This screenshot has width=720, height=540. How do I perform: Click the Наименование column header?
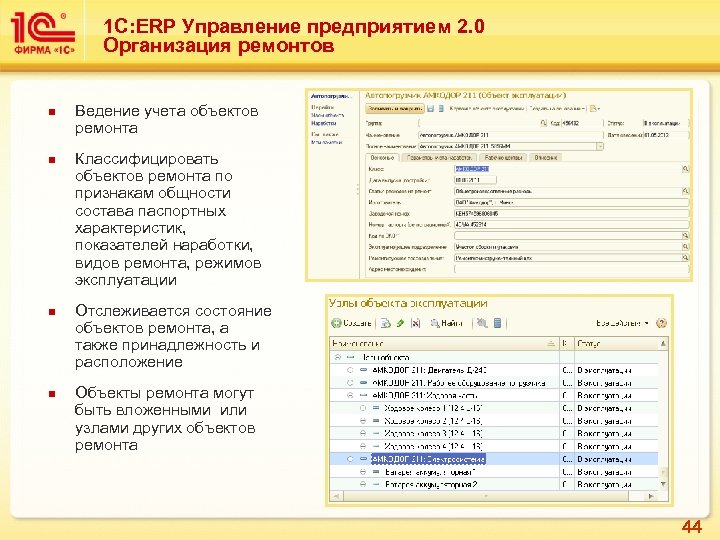point(444,343)
